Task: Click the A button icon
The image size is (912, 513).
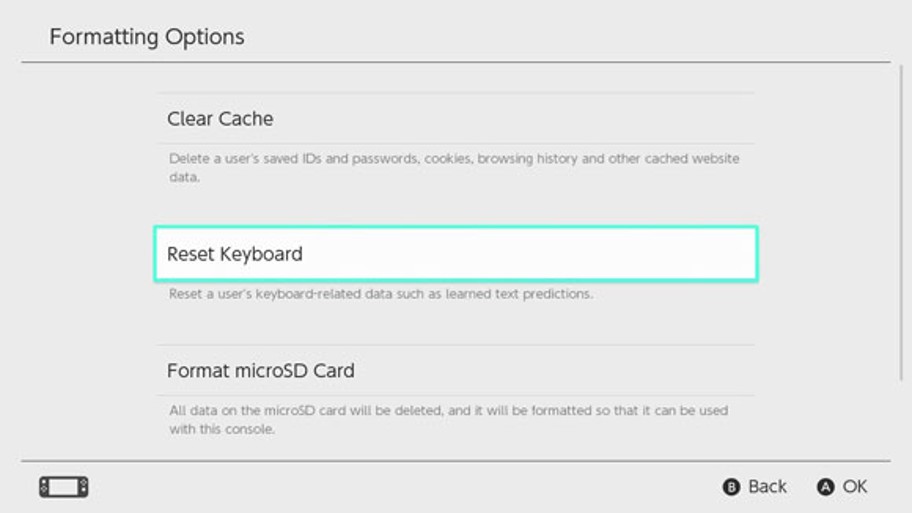Action: pos(825,487)
